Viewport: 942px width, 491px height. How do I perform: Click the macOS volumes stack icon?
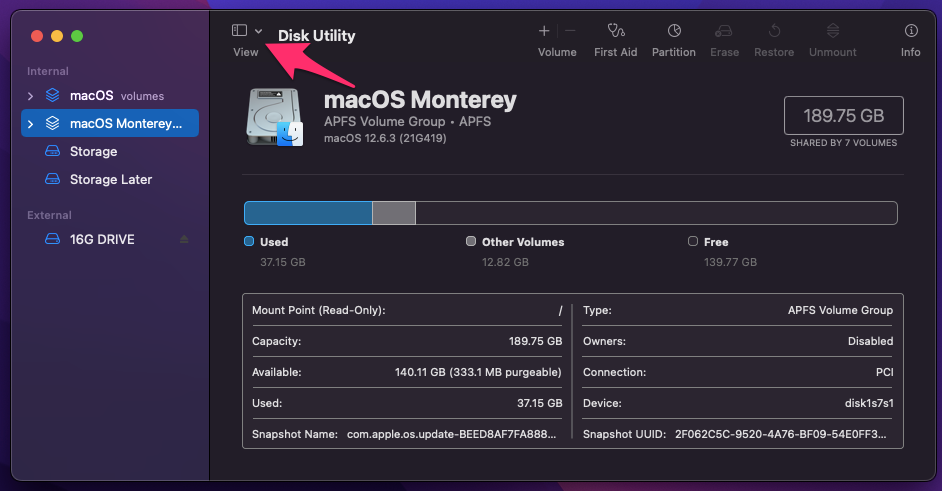click(53, 95)
